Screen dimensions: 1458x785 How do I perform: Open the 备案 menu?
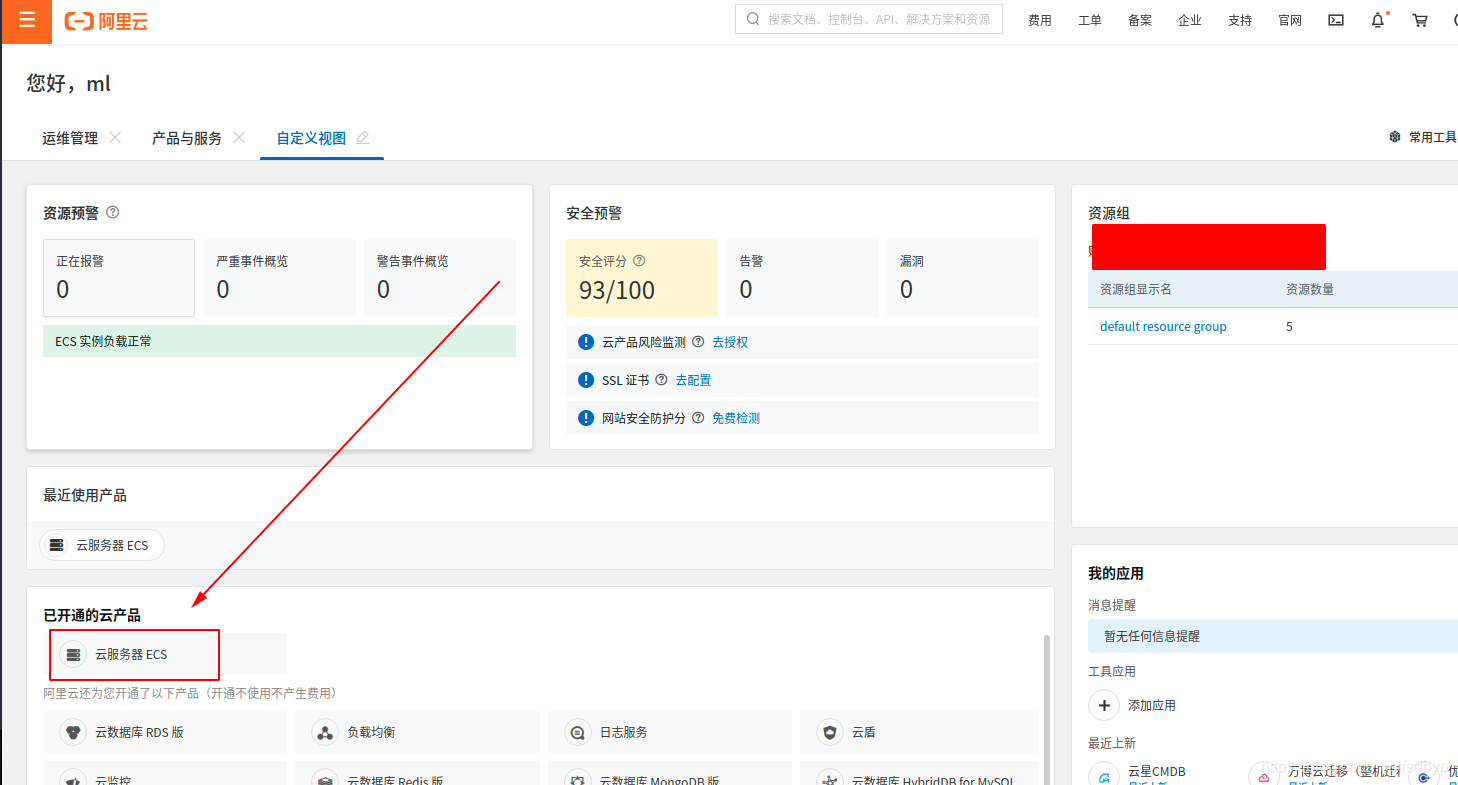(x=1140, y=20)
